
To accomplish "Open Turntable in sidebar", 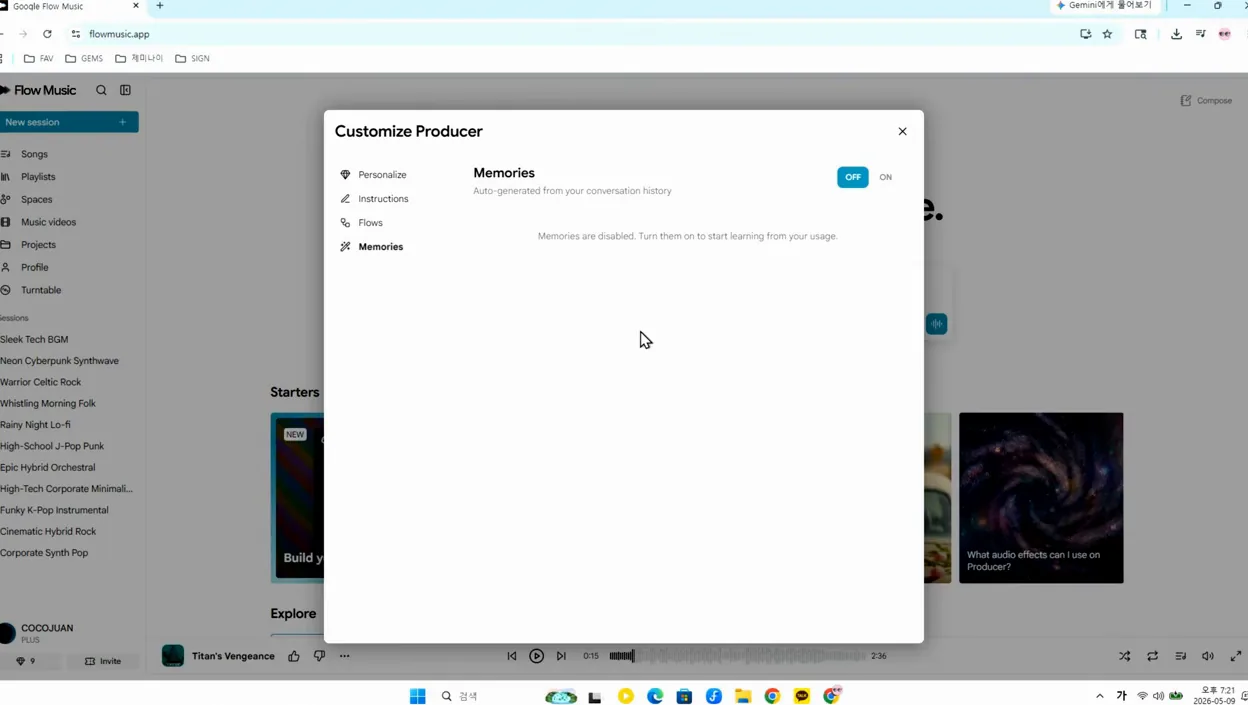I will [41, 290].
